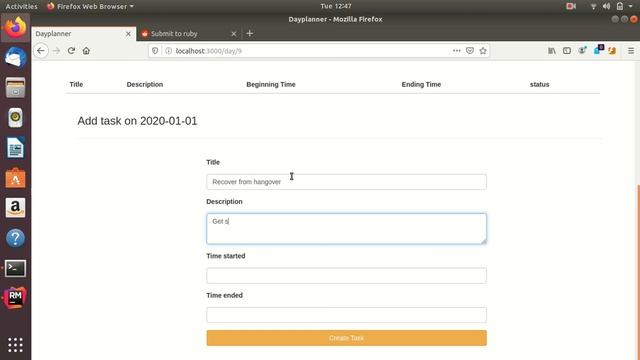Click the Time started field
Viewport: 640px width, 360px height.
point(346,276)
